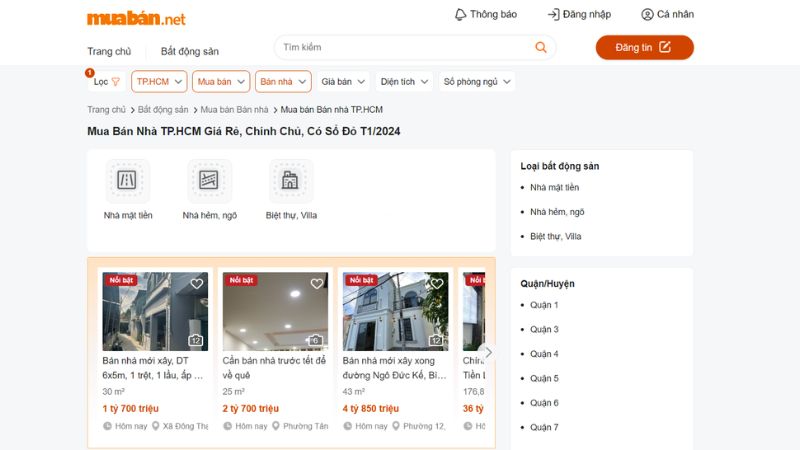Save the 4 tỷ 850 triệu listing
This screenshot has height=450, width=800.
[x=437, y=284]
